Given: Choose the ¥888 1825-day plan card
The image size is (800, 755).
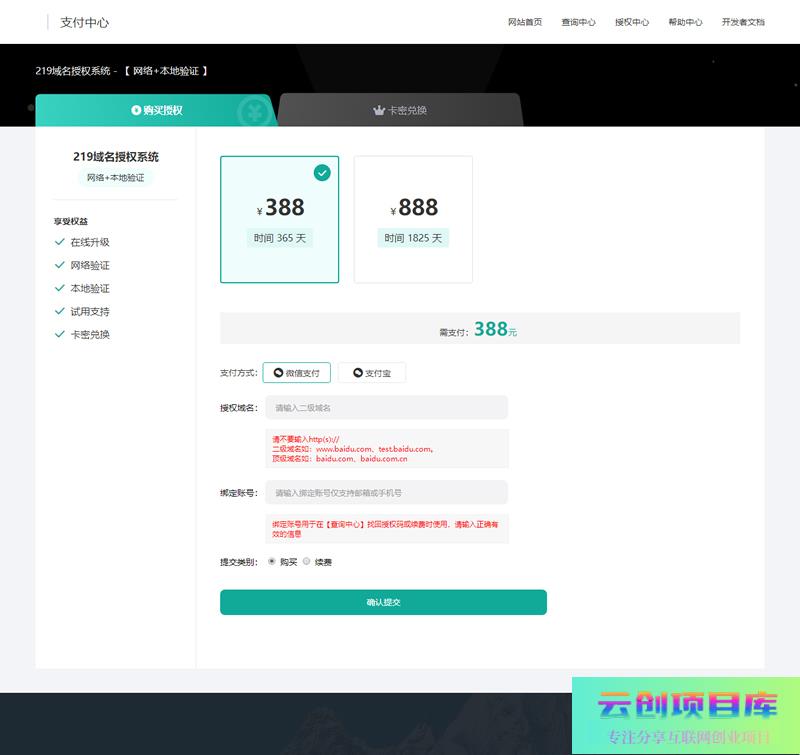Looking at the screenshot, I should tap(413, 219).
